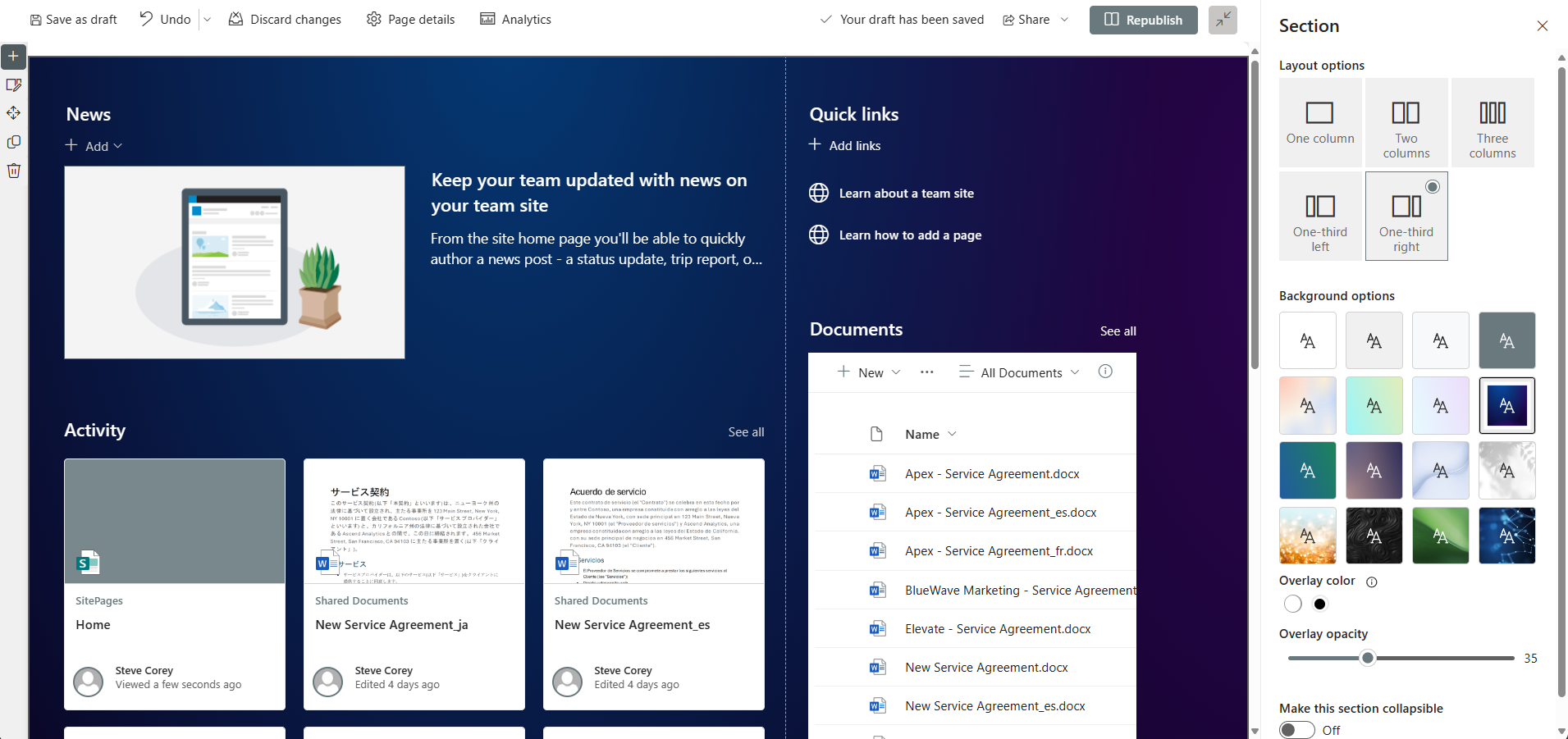Image resolution: width=1568 pixels, height=739 pixels.
Task: Open the All Documents view dropdown
Action: (x=1020, y=372)
